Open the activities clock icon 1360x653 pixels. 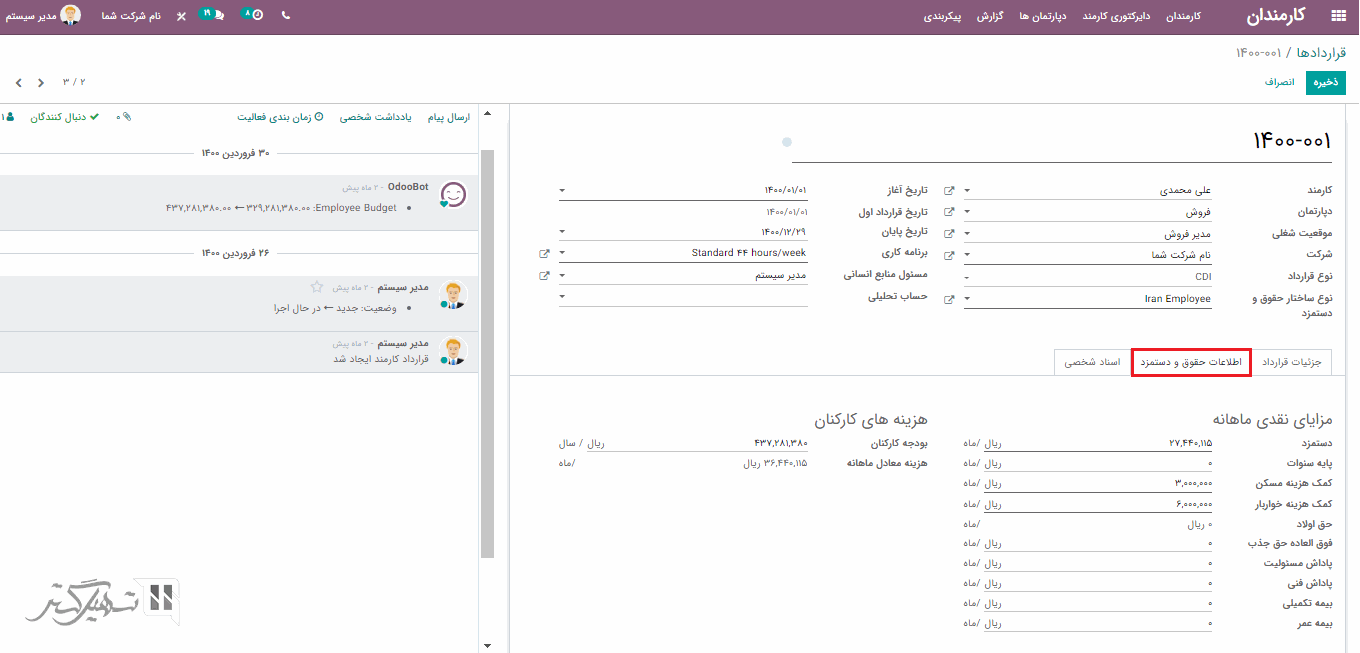tap(254, 16)
